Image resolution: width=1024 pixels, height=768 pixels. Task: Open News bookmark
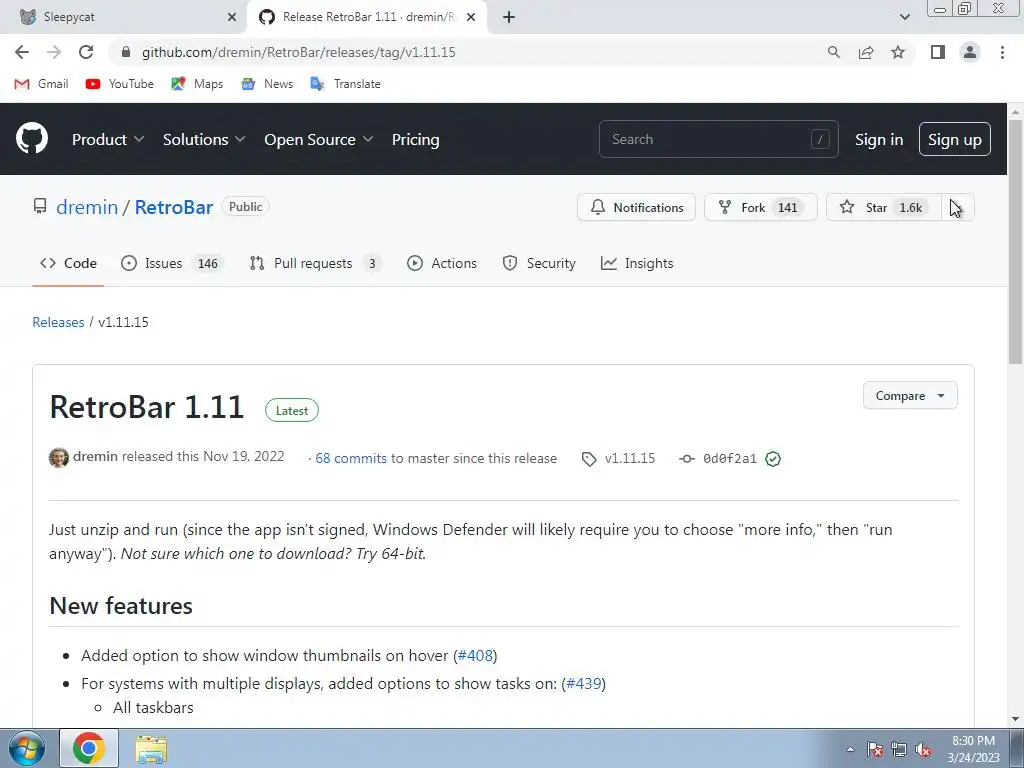pos(266,84)
